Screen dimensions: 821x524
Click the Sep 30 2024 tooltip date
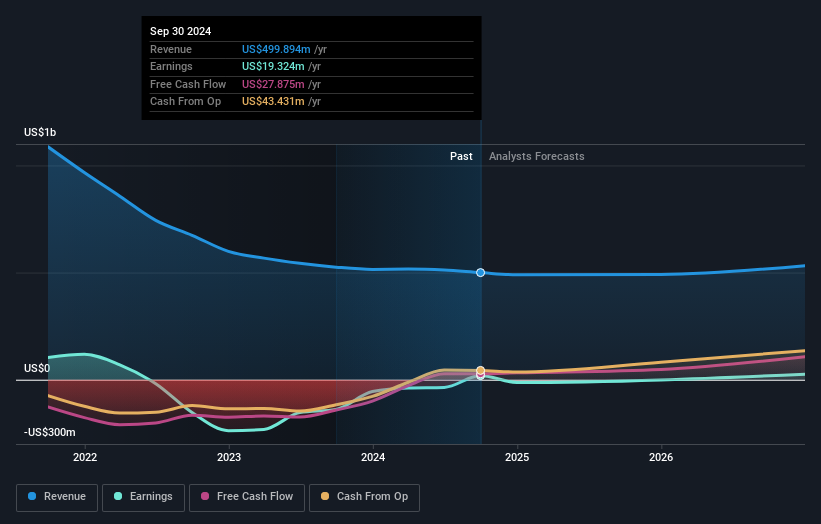(181, 31)
